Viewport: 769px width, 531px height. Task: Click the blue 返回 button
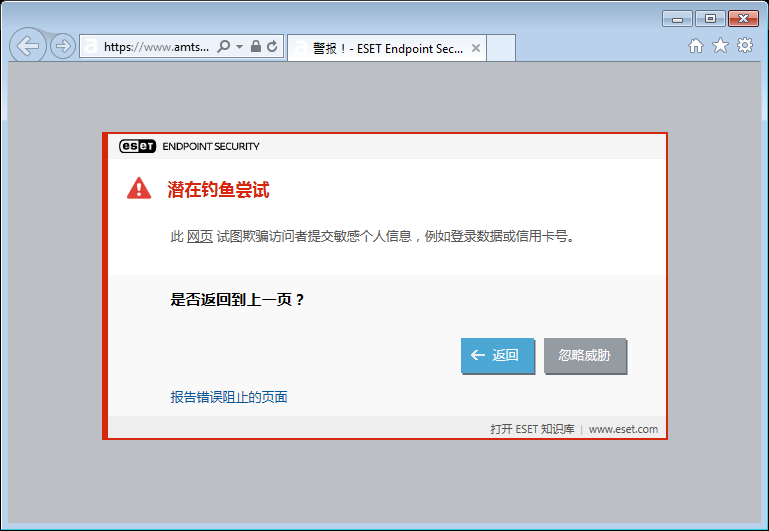[497, 355]
